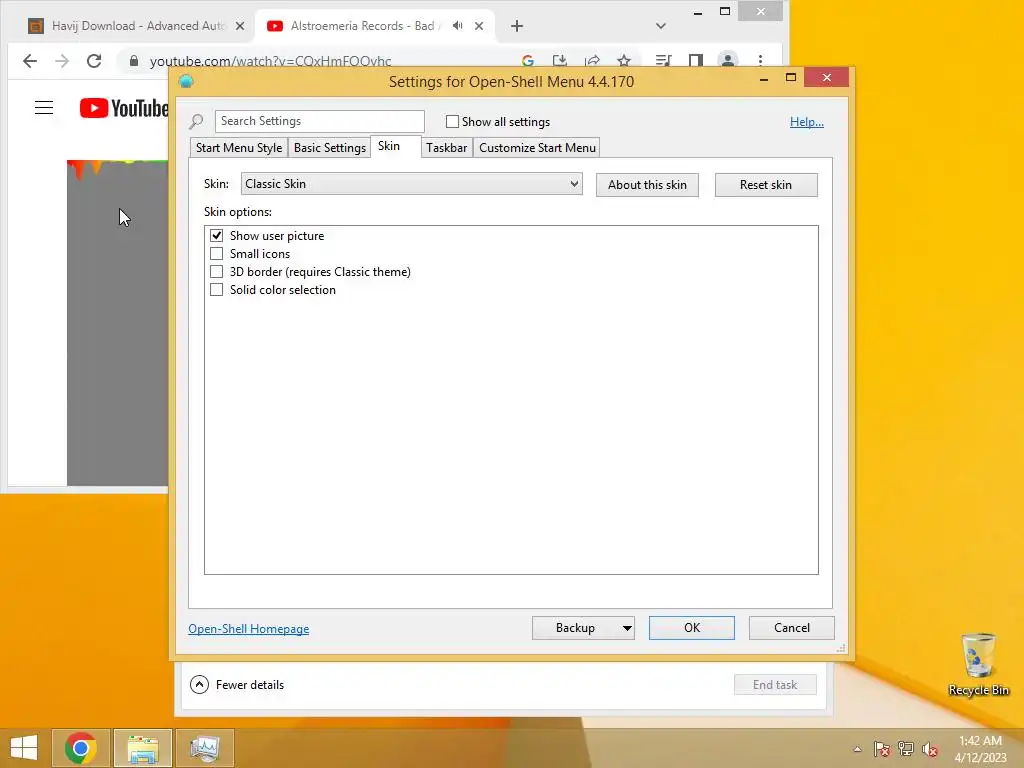The height and width of the screenshot is (768, 1024).
Task: Open a new Chrome tab
Action: [x=517, y=26]
